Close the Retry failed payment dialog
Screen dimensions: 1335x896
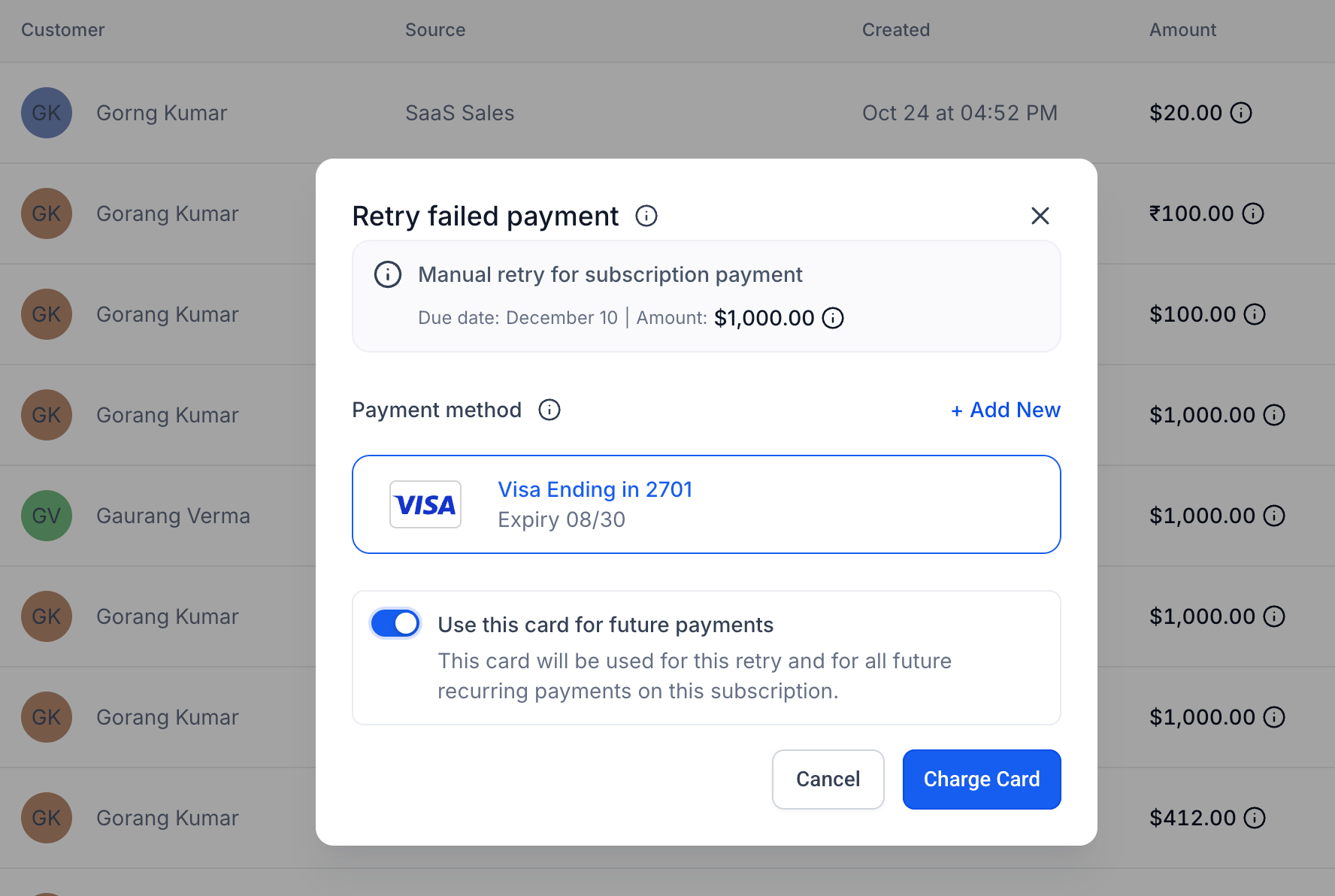[x=1040, y=216]
